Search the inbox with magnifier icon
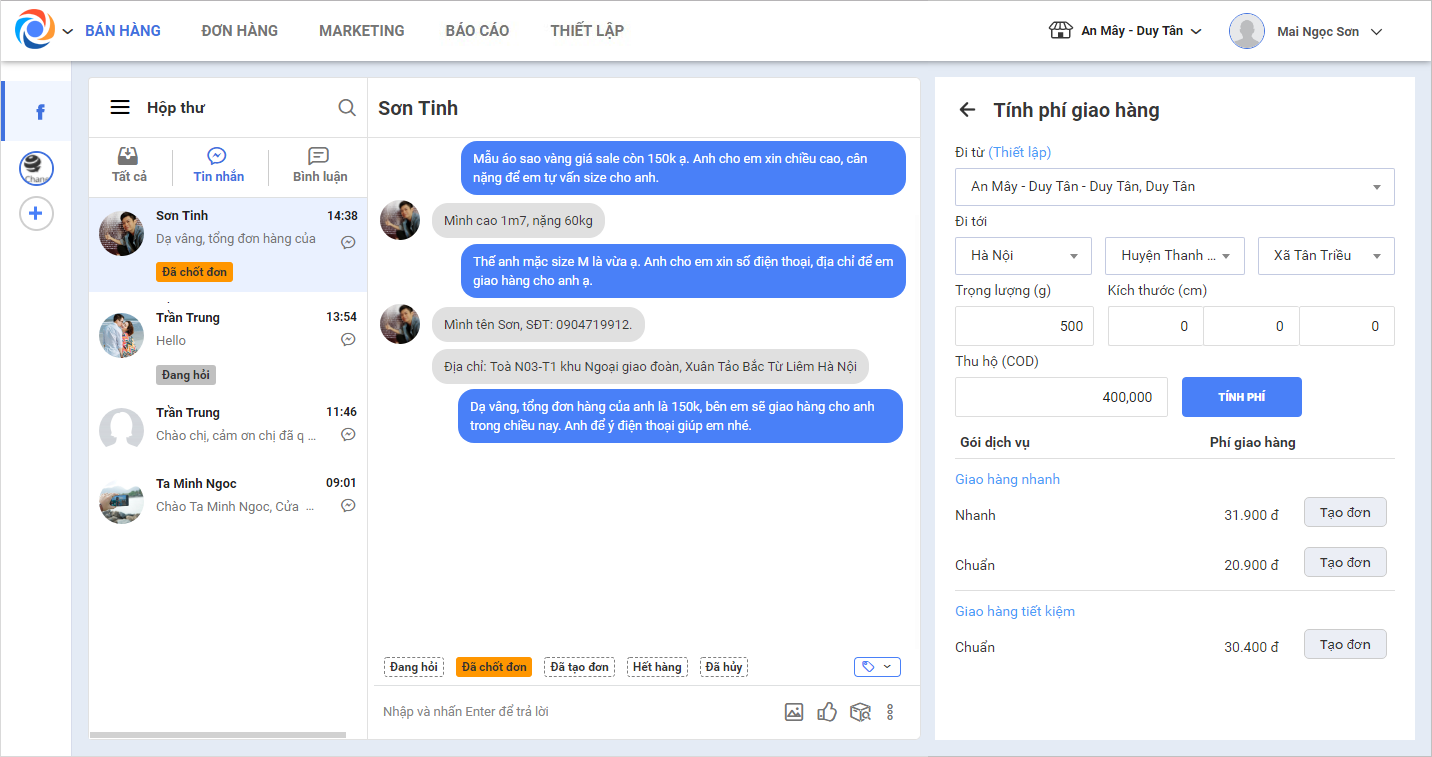The width and height of the screenshot is (1432, 757). click(347, 108)
